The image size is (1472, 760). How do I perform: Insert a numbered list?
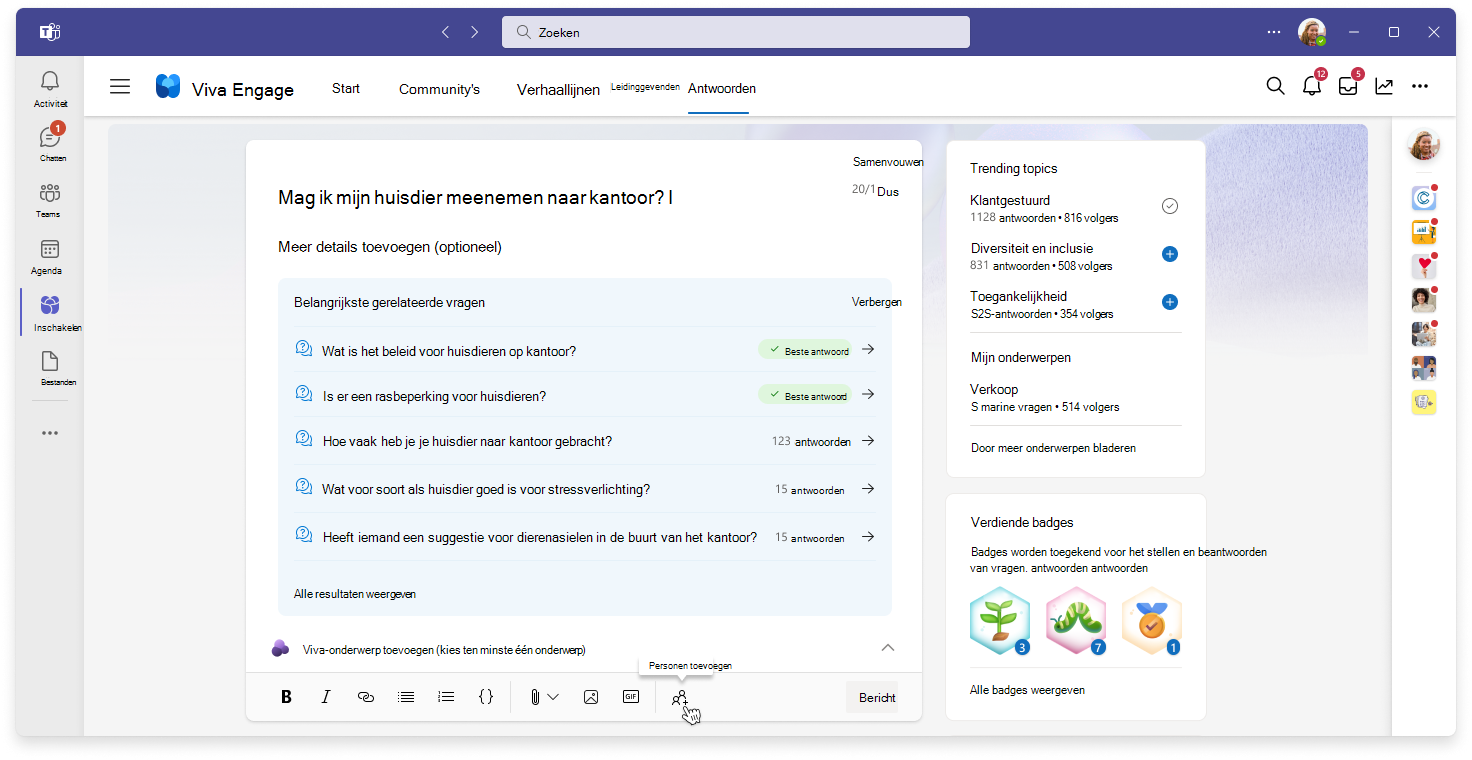pyautogui.click(x=446, y=697)
